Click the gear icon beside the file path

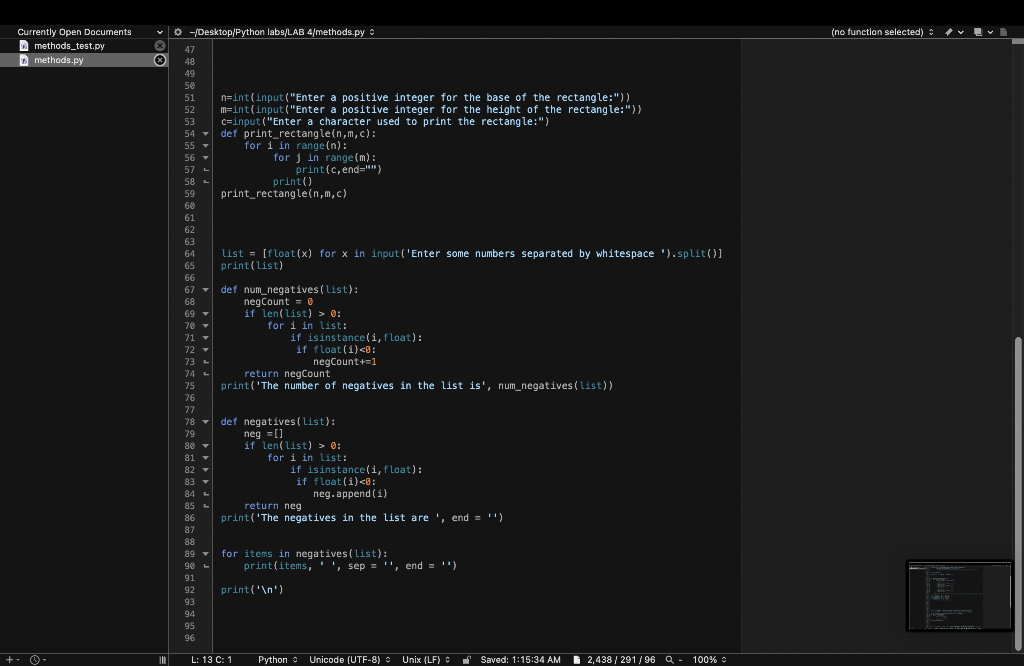(177, 31)
